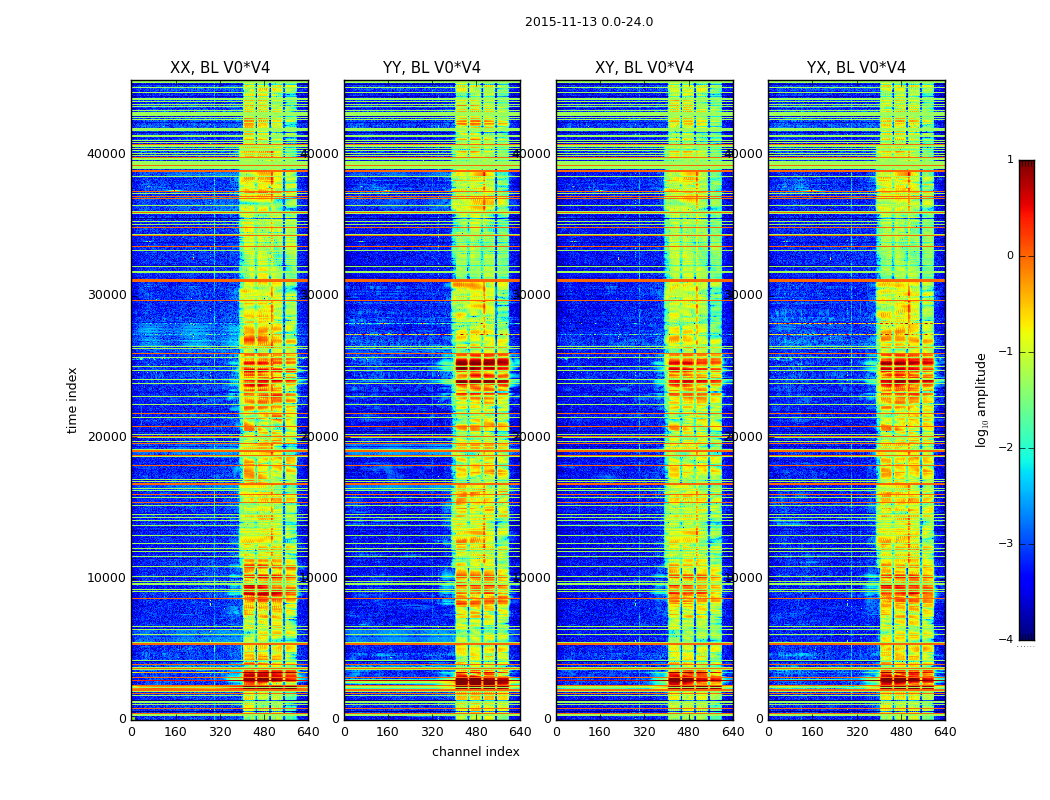Screen dimensions: 1050x800
Task: Select the 'YX, BL V0*V4' subplot title
Action: (x=856, y=68)
